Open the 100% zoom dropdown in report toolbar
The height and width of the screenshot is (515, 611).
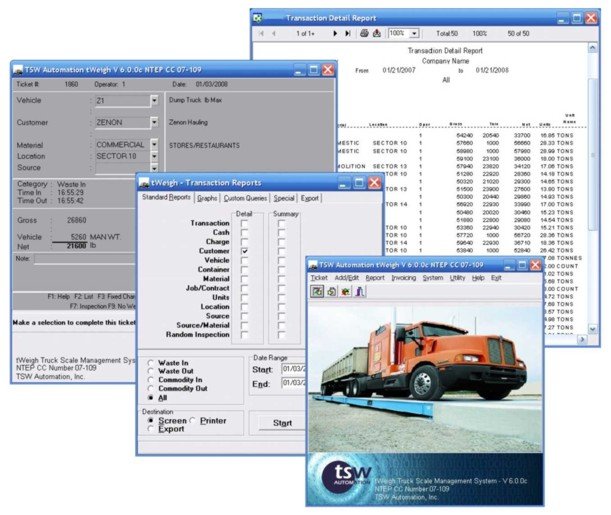(x=415, y=34)
